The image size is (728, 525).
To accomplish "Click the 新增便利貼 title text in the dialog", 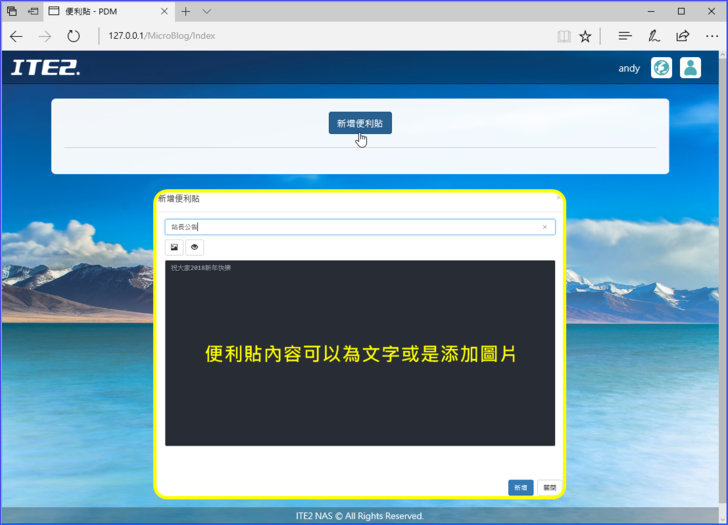I will tap(179, 199).
